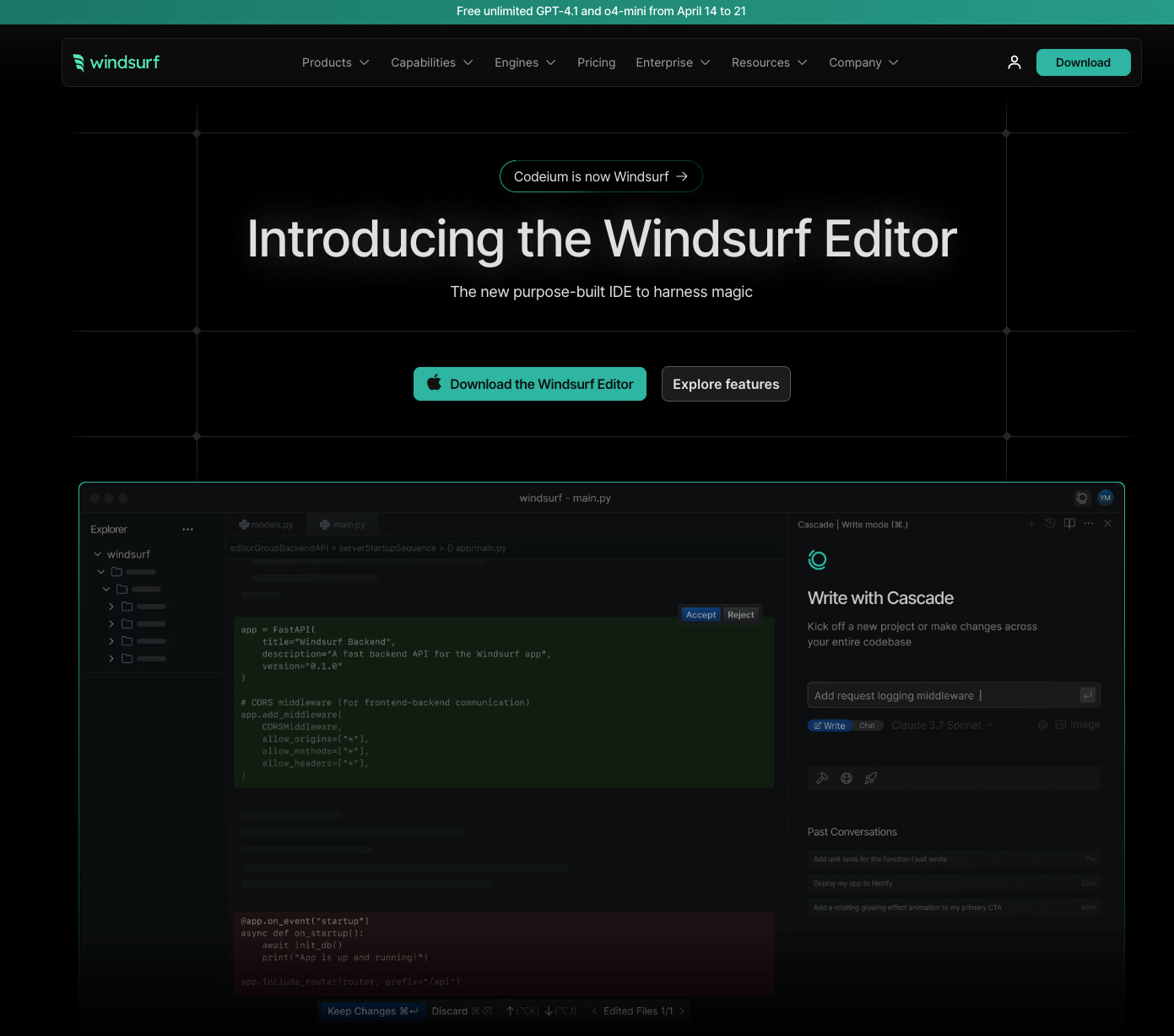Screen dimensions: 1174x1036
Task: Go to next edited file chevron
Action: [x=682, y=1011]
